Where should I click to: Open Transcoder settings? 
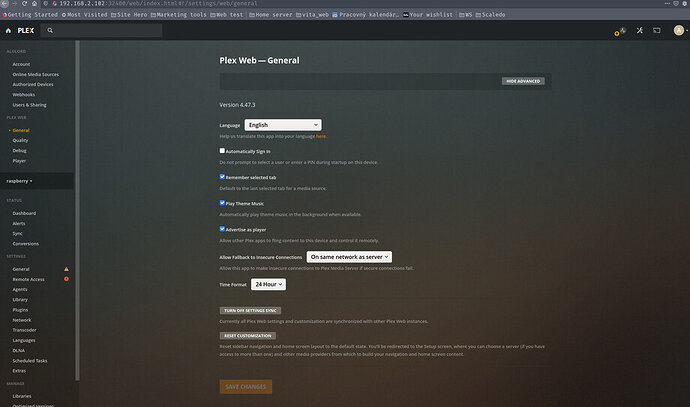(25, 330)
